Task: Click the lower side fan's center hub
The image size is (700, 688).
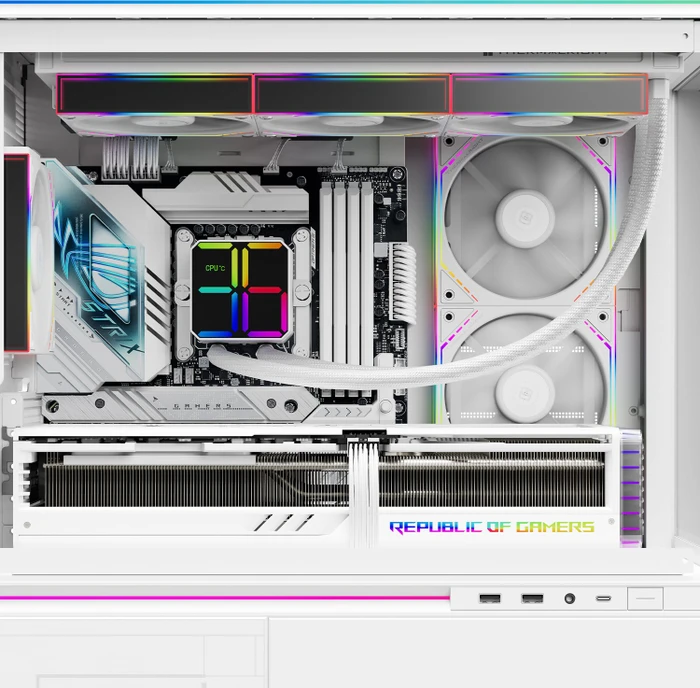Action: click(x=525, y=394)
